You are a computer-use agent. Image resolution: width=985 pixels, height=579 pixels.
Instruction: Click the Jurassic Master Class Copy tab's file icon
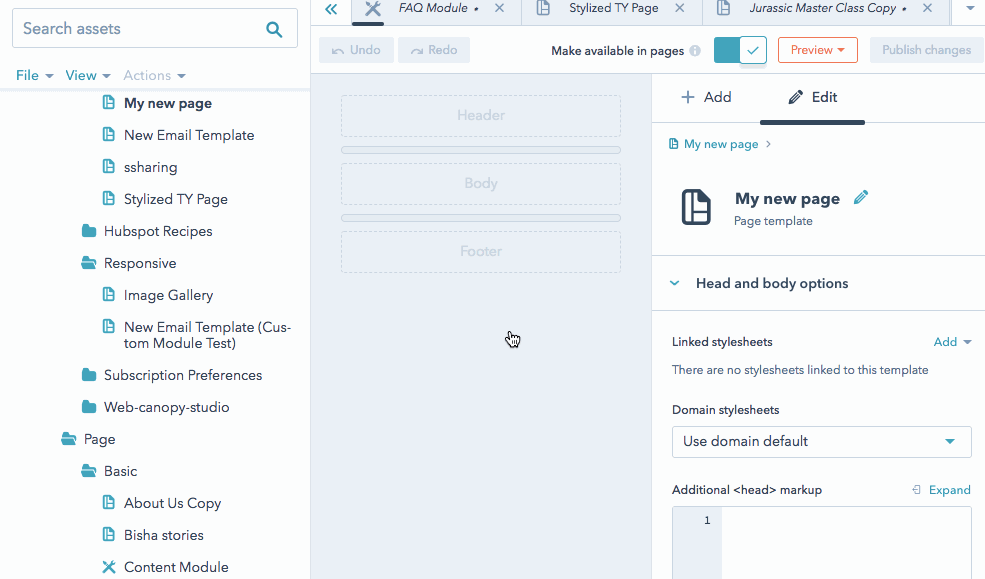tap(724, 8)
